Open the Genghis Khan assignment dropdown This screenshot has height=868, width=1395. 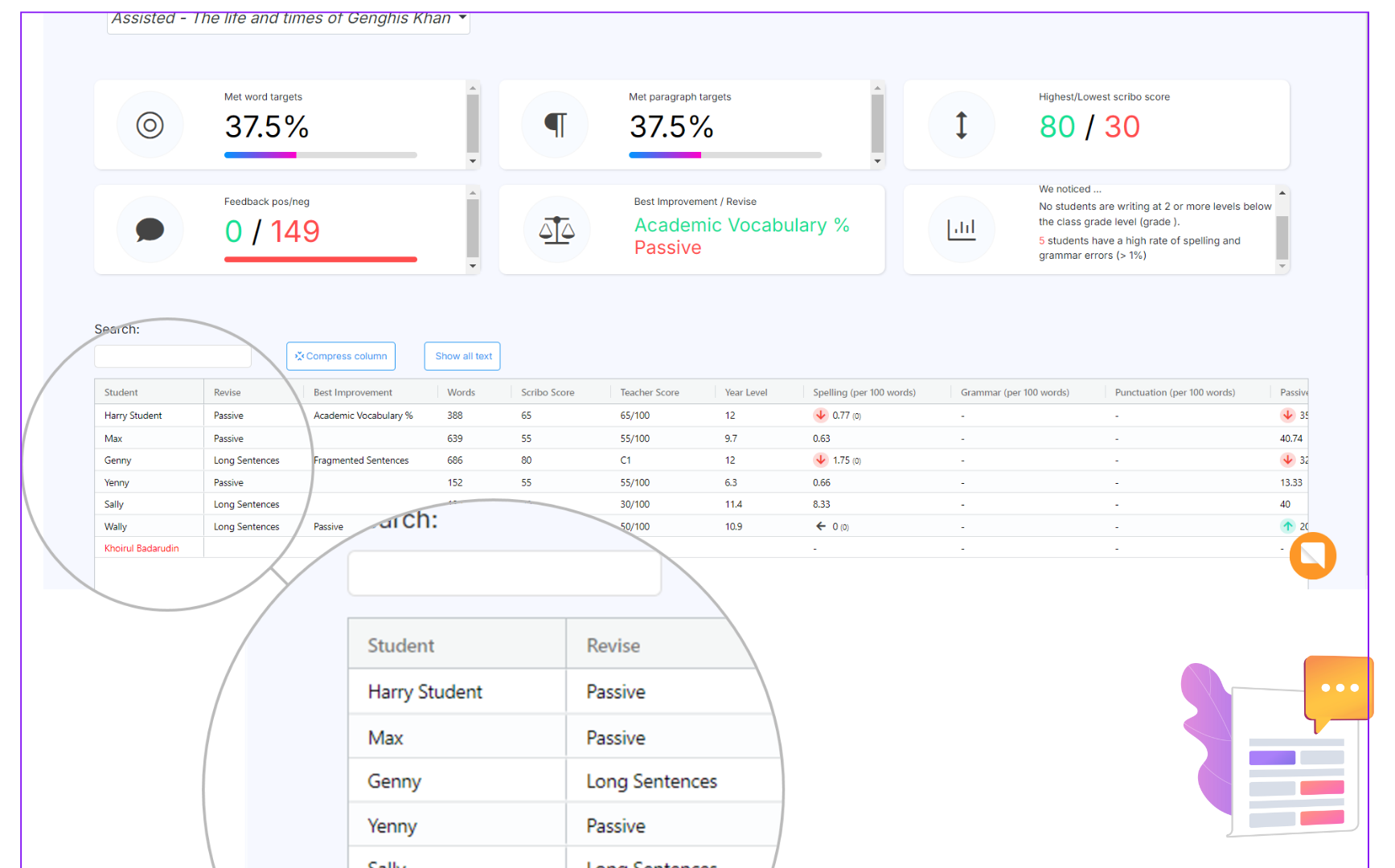288,19
